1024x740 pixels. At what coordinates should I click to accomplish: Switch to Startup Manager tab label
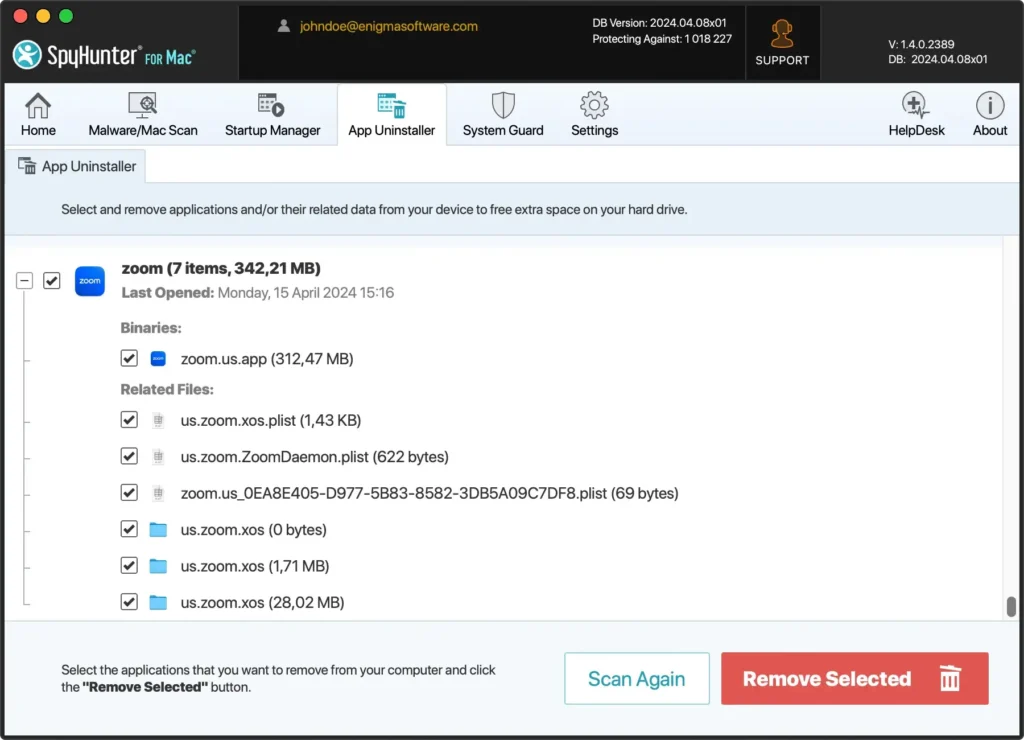pyautogui.click(x=272, y=131)
